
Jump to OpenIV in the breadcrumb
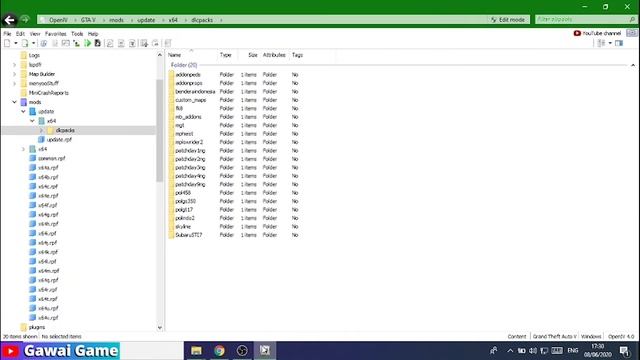click(58, 20)
